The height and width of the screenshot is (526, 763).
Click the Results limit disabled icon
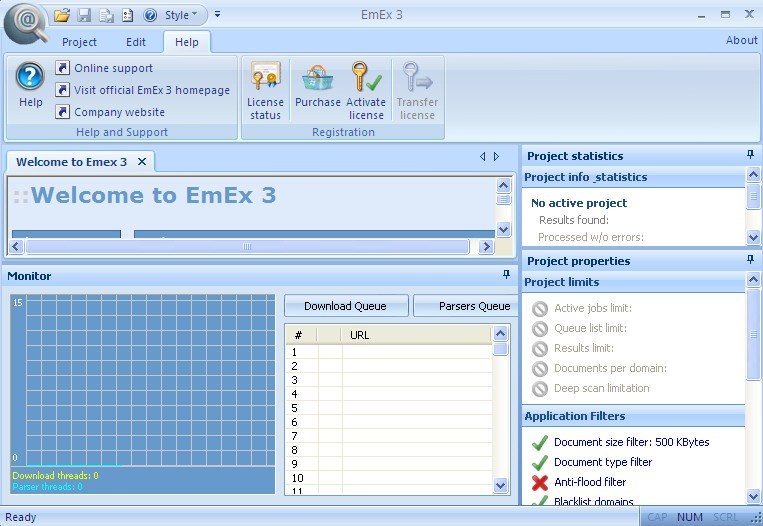coord(540,348)
